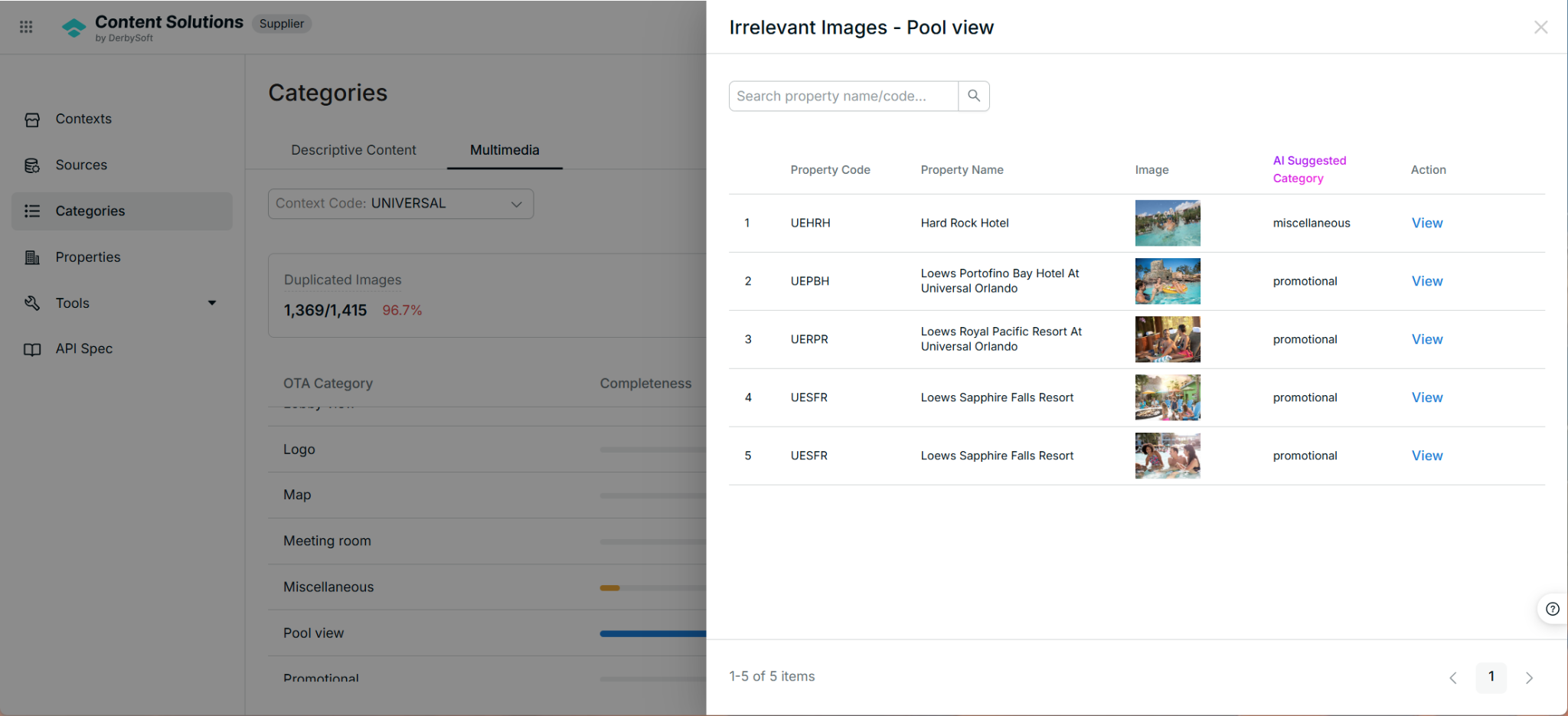Open row 5 Sapphire Falls thumbnail

tap(1168, 456)
